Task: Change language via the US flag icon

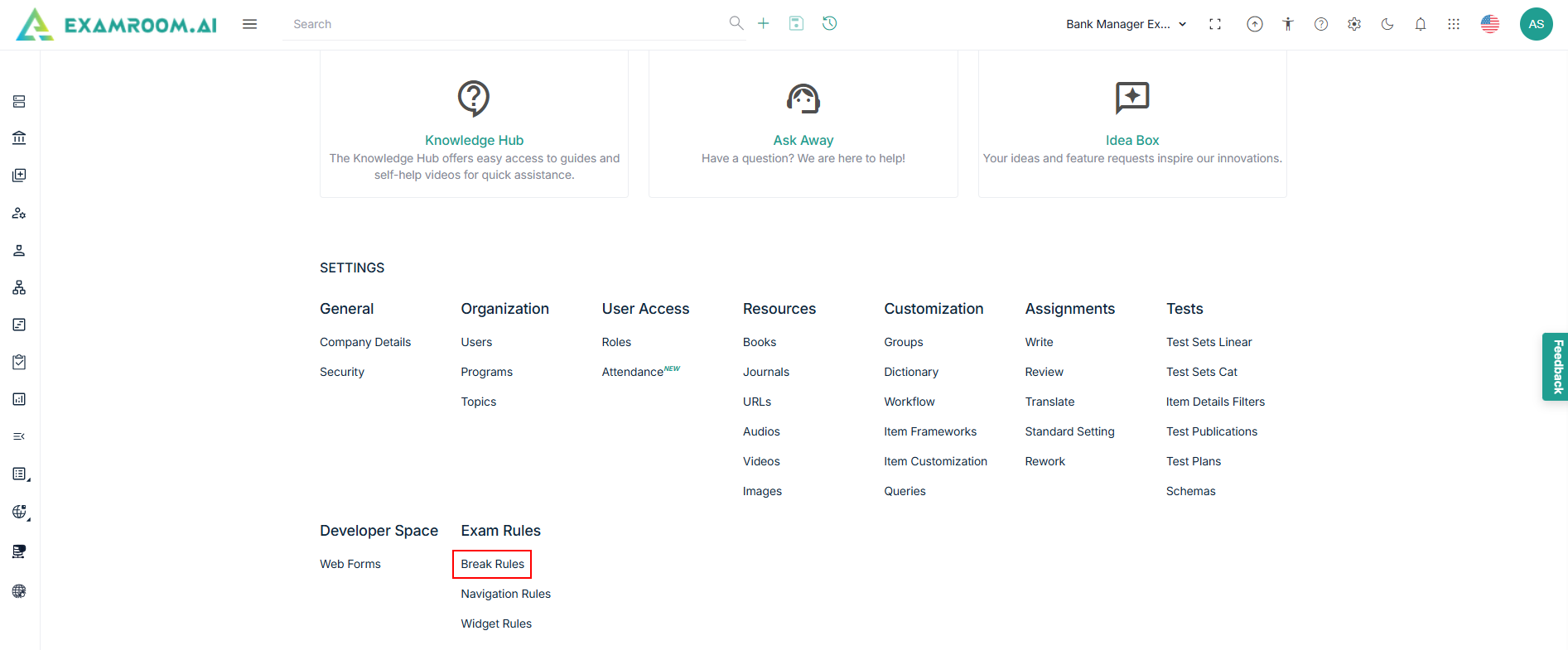Action: (1490, 24)
